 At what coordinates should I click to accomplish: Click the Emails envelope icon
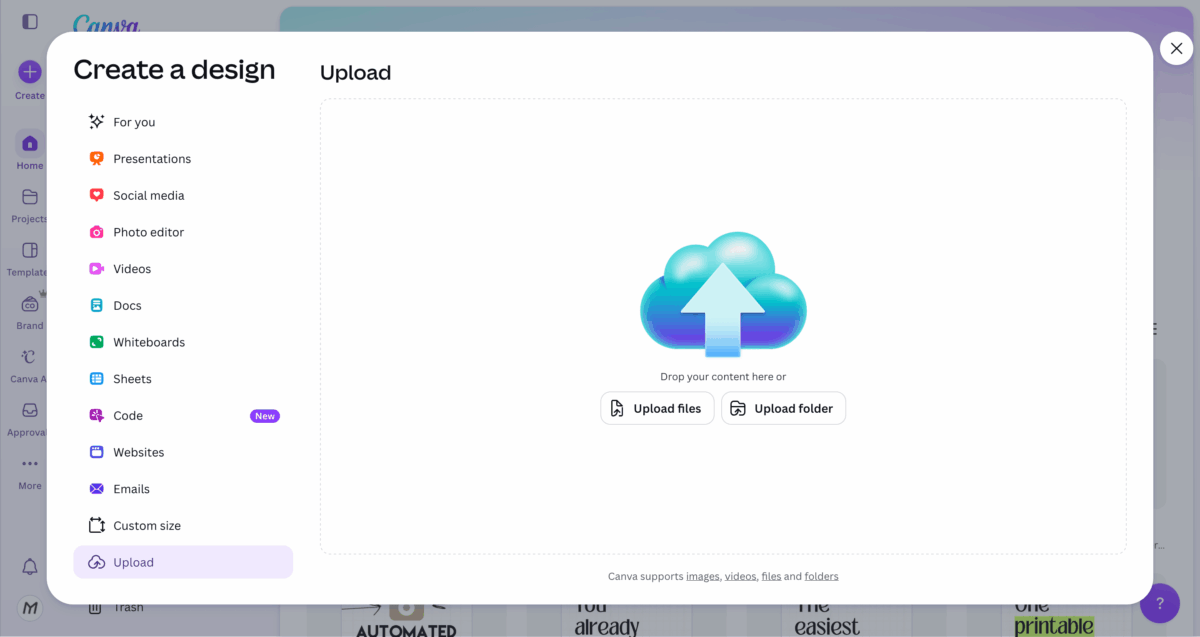coord(97,489)
